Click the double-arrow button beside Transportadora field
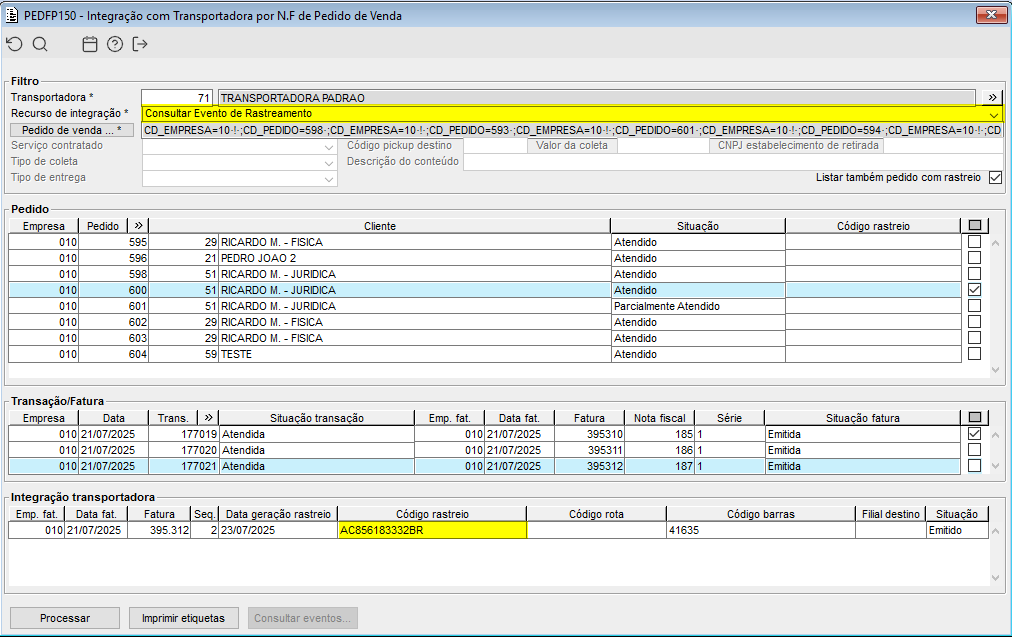This screenshot has width=1012, height=637. (991, 98)
